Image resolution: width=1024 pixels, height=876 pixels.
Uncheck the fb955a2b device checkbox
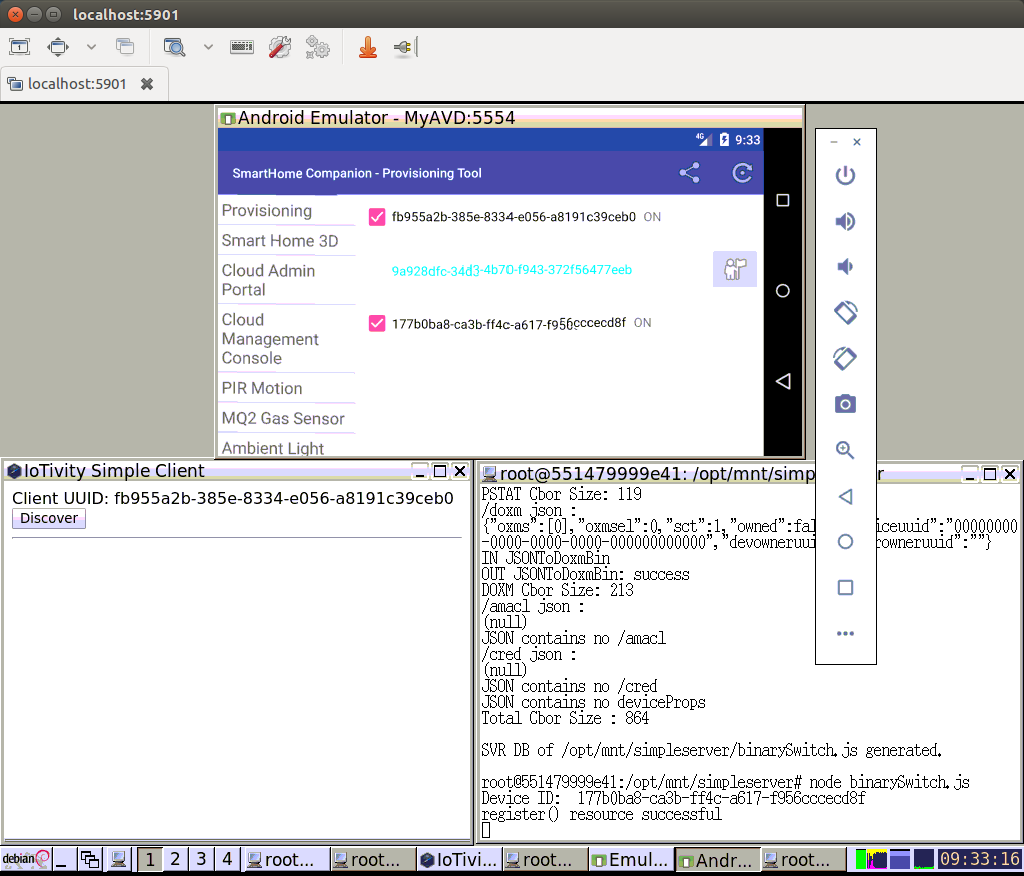[377, 217]
